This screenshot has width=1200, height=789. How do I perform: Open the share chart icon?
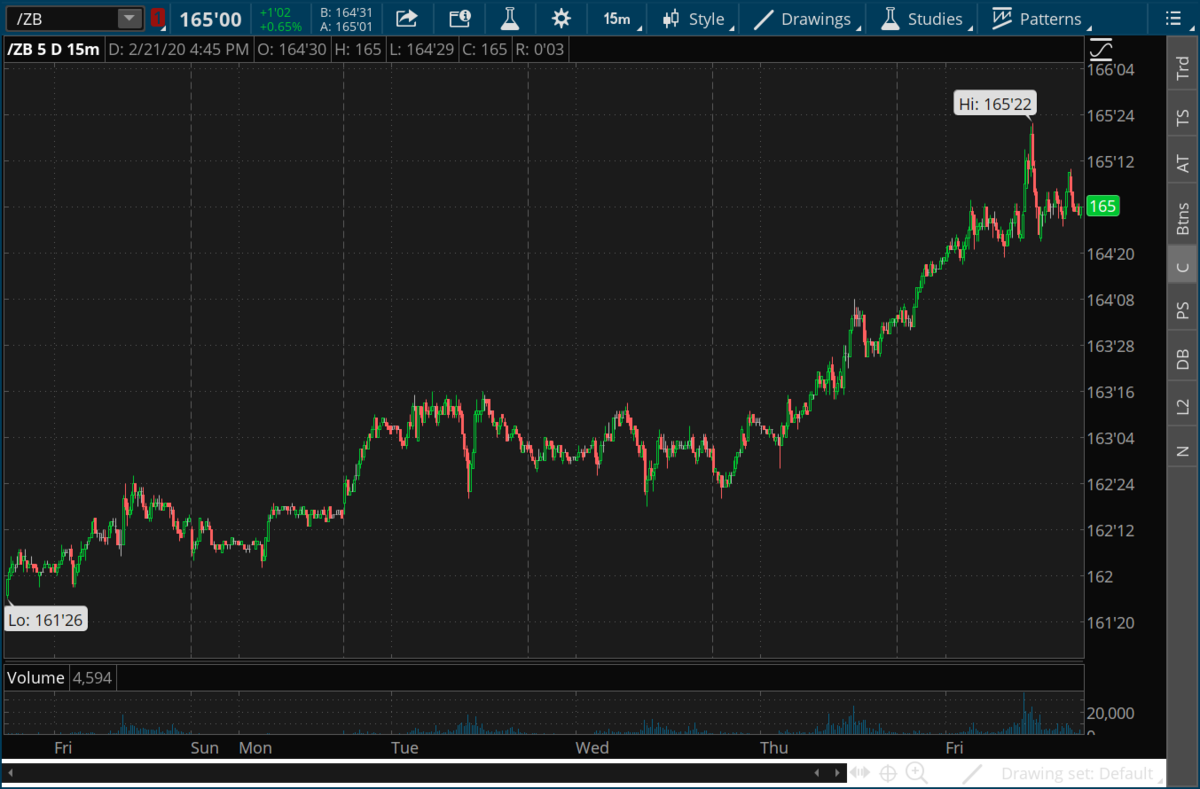[x=407, y=19]
